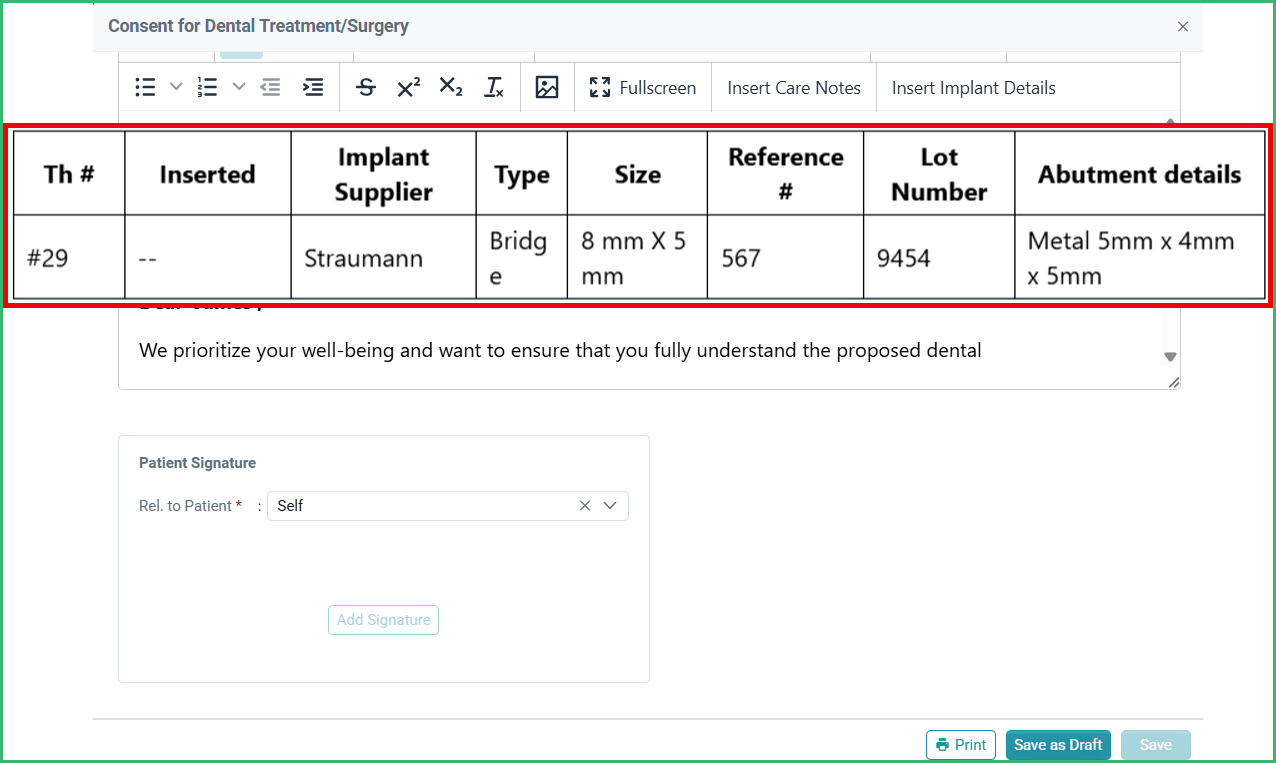Close the Consent for Dental Treatment dialog
Screen dimensions: 1276x763
point(1183,27)
